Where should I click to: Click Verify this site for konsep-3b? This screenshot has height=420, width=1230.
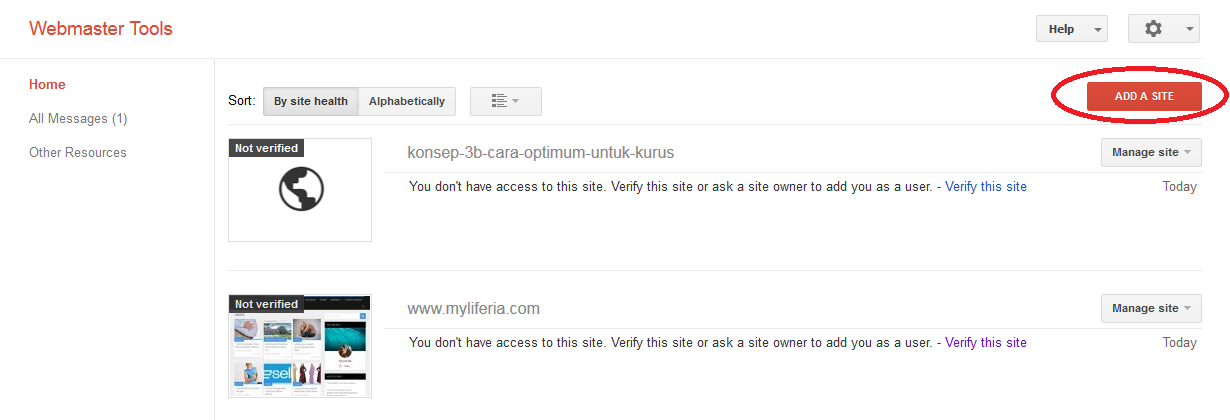click(x=985, y=187)
